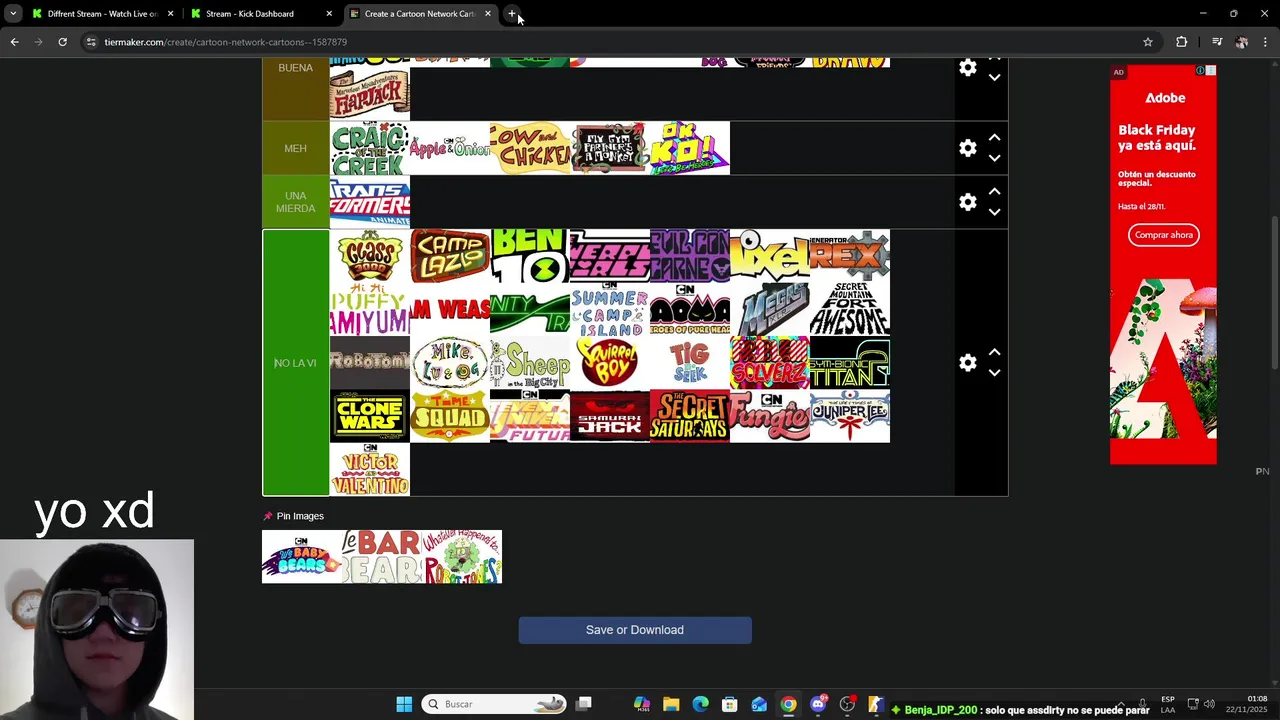
Task: Reload the tiermaker page
Action: [x=62, y=42]
